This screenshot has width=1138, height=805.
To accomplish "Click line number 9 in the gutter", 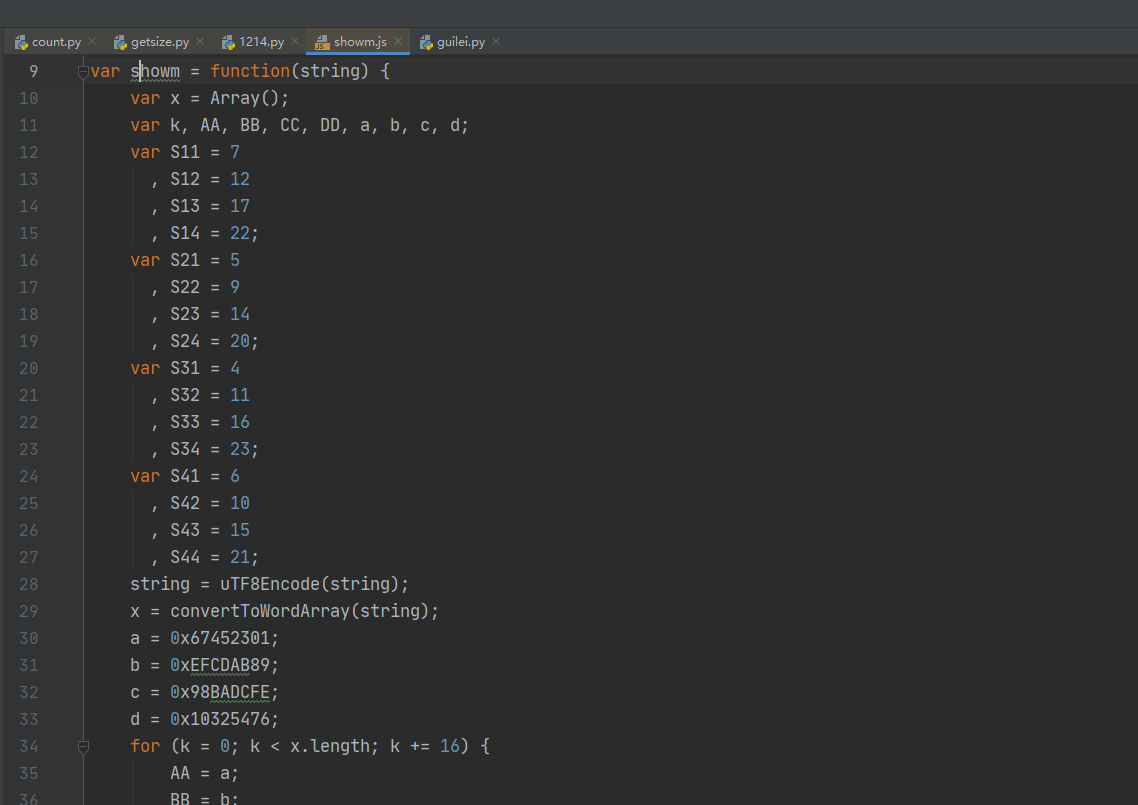I will click(33, 71).
